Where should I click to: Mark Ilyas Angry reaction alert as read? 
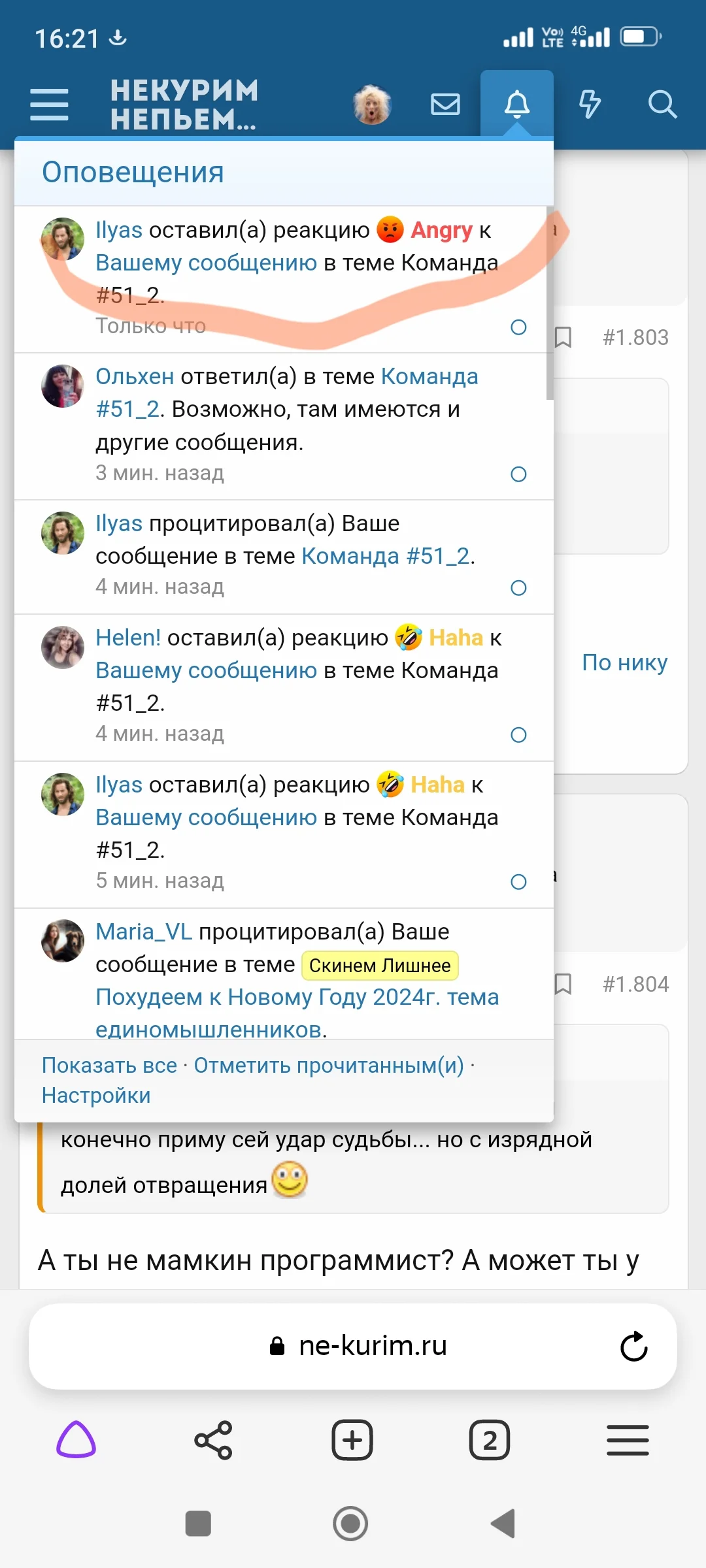coord(518,327)
